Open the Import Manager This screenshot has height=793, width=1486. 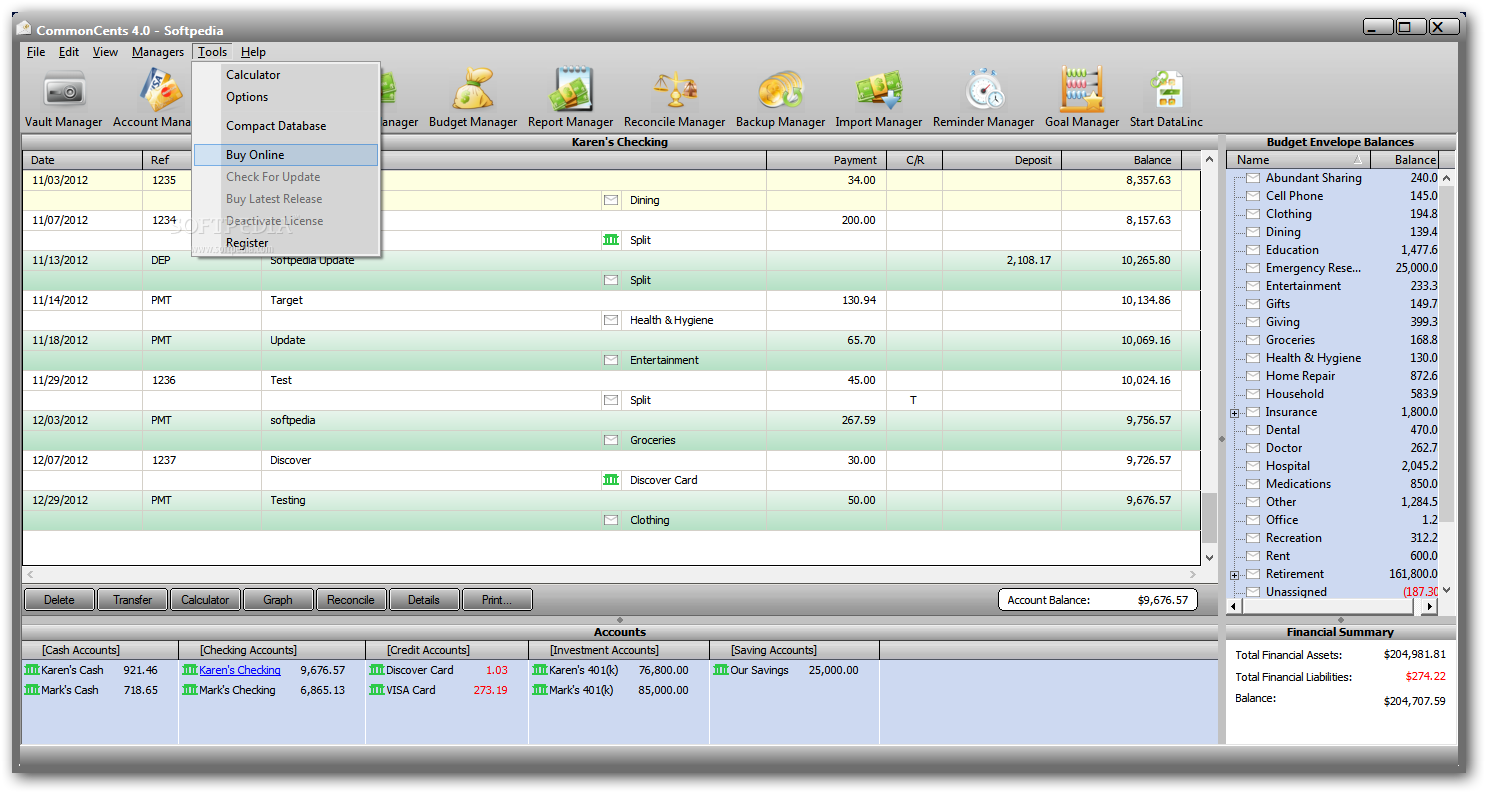pyautogui.click(x=878, y=98)
